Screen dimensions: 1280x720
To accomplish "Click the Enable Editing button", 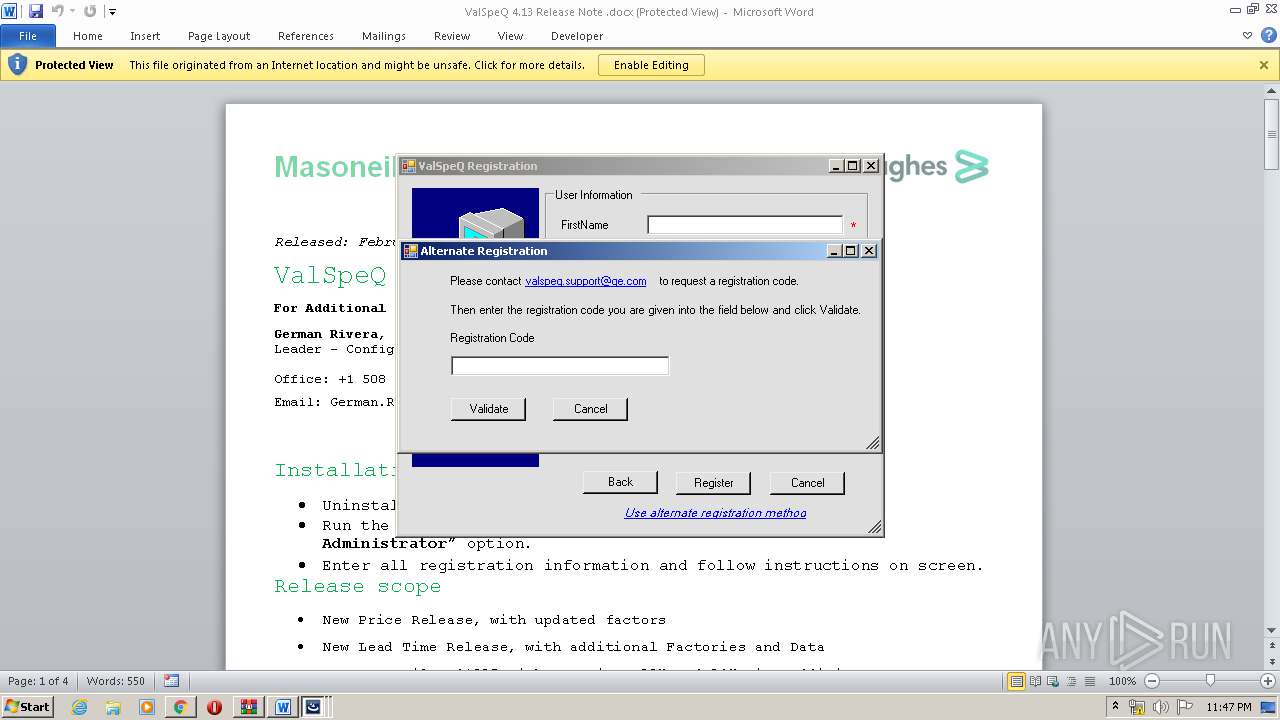I will (651, 65).
